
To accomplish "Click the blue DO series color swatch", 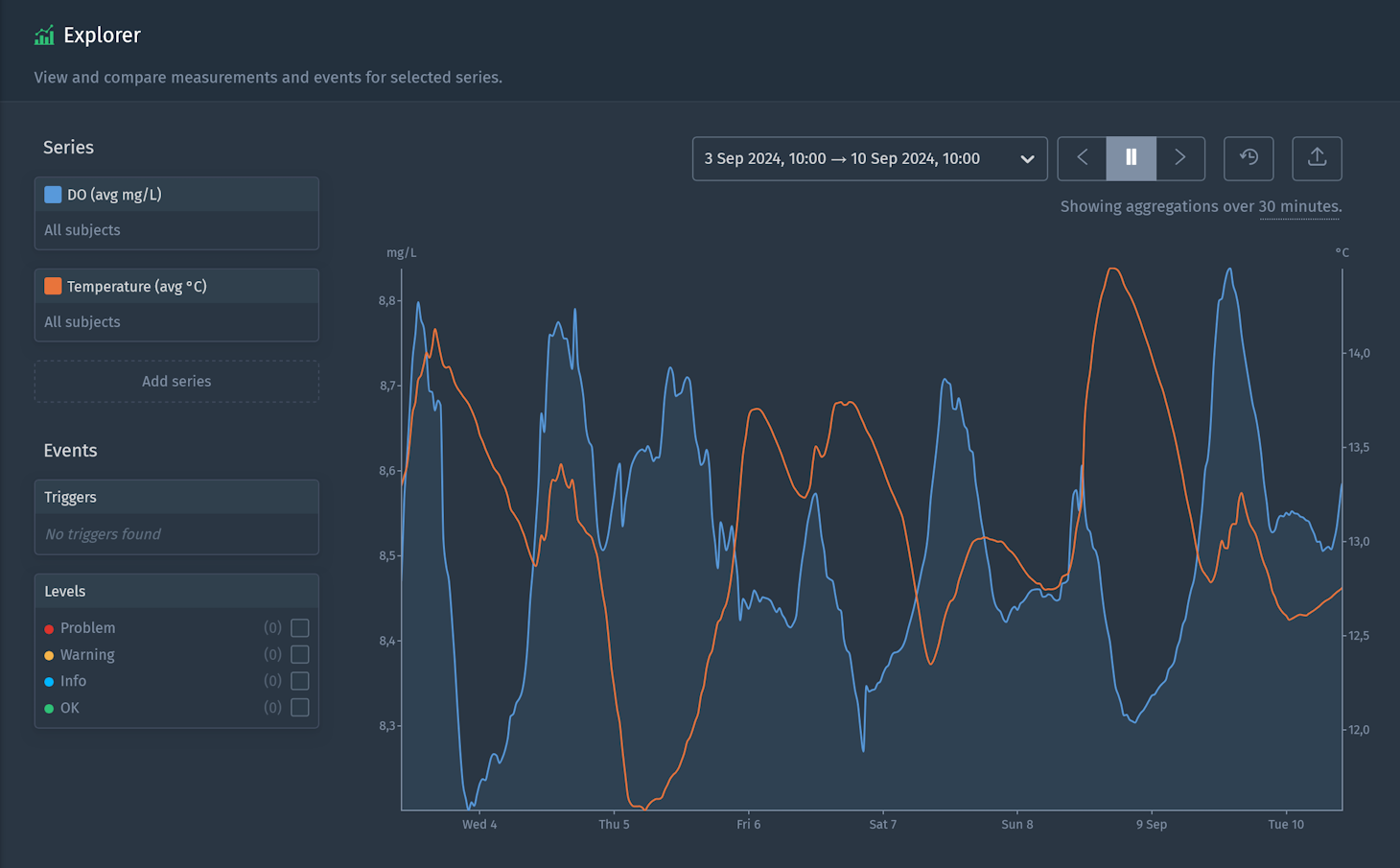I will coord(53,195).
